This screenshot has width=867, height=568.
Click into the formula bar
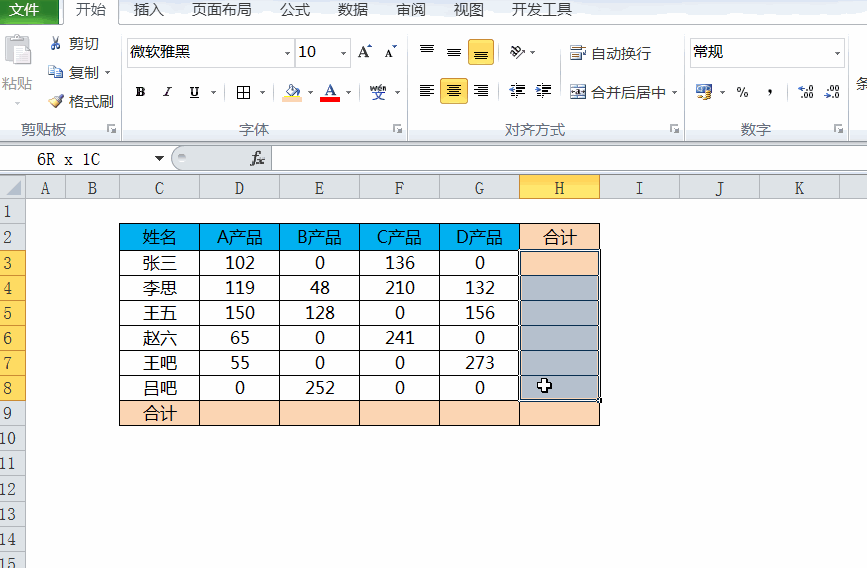569,159
